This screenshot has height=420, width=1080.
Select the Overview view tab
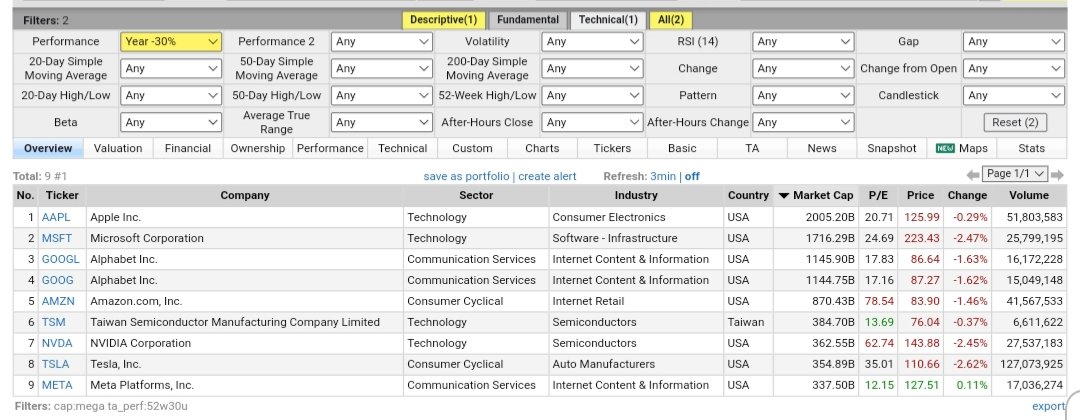[x=48, y=148]
